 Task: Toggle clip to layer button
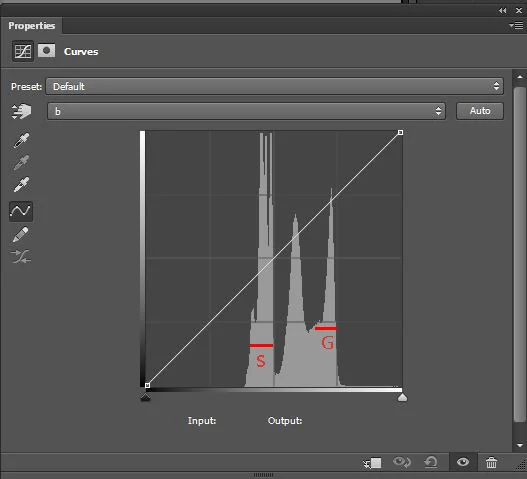(x=372, y=463)
